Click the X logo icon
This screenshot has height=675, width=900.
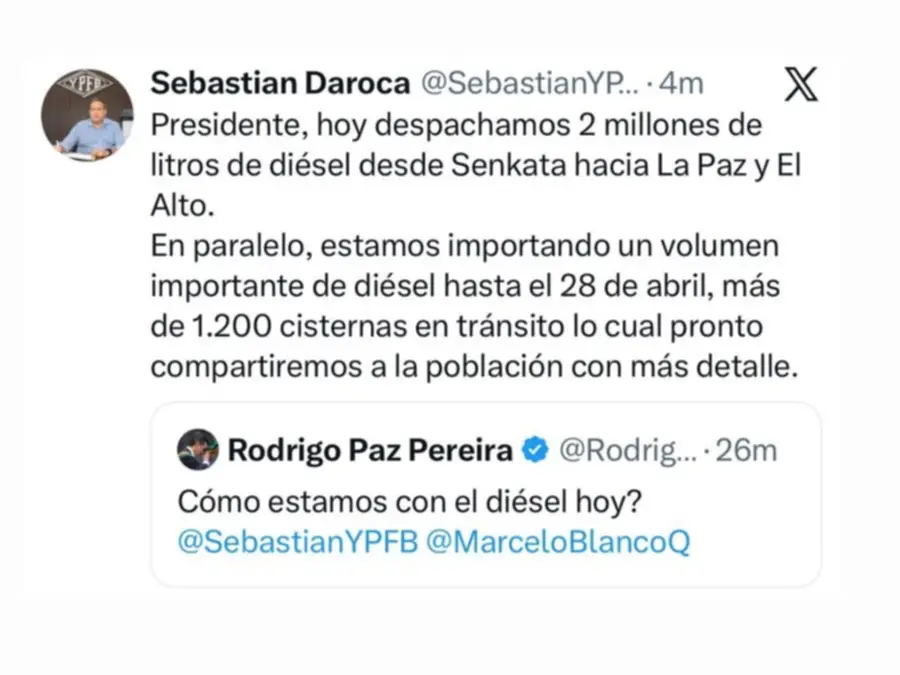(800, 84)
